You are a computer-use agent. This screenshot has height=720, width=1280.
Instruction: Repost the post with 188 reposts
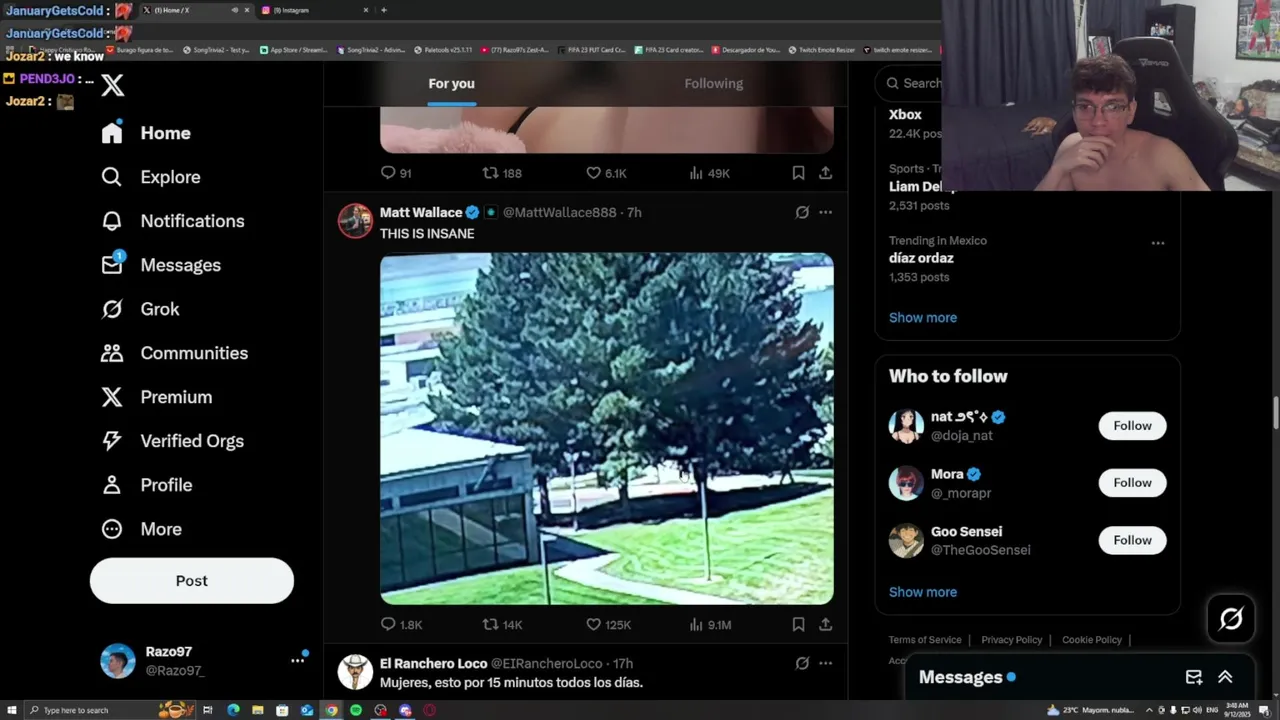502,173
